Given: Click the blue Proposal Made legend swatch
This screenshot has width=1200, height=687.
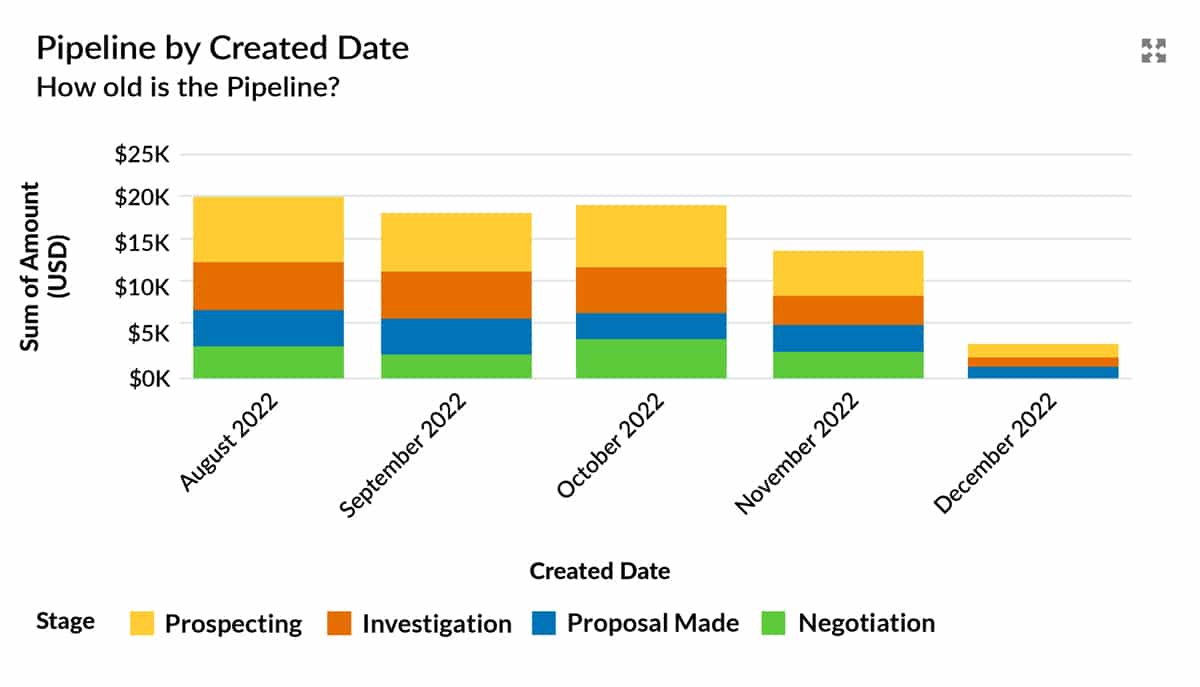Looking at the screenshot, I should tap(544, 624).
